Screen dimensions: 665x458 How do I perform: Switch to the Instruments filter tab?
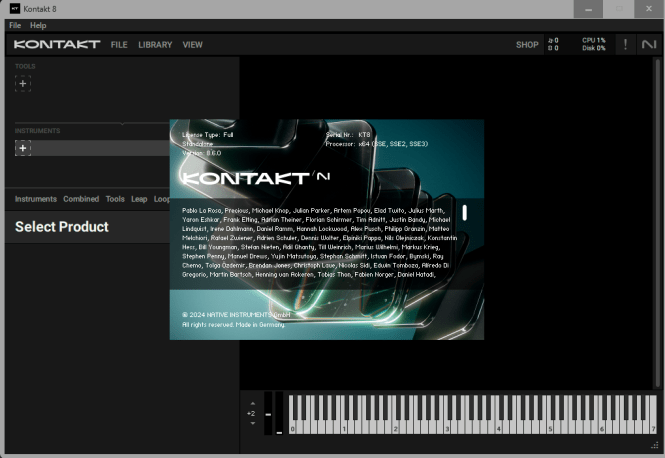pos(36,199)
